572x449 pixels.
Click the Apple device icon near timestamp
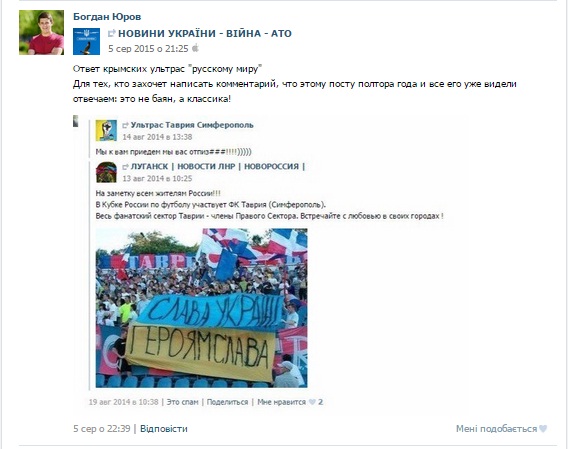(196, 48)
